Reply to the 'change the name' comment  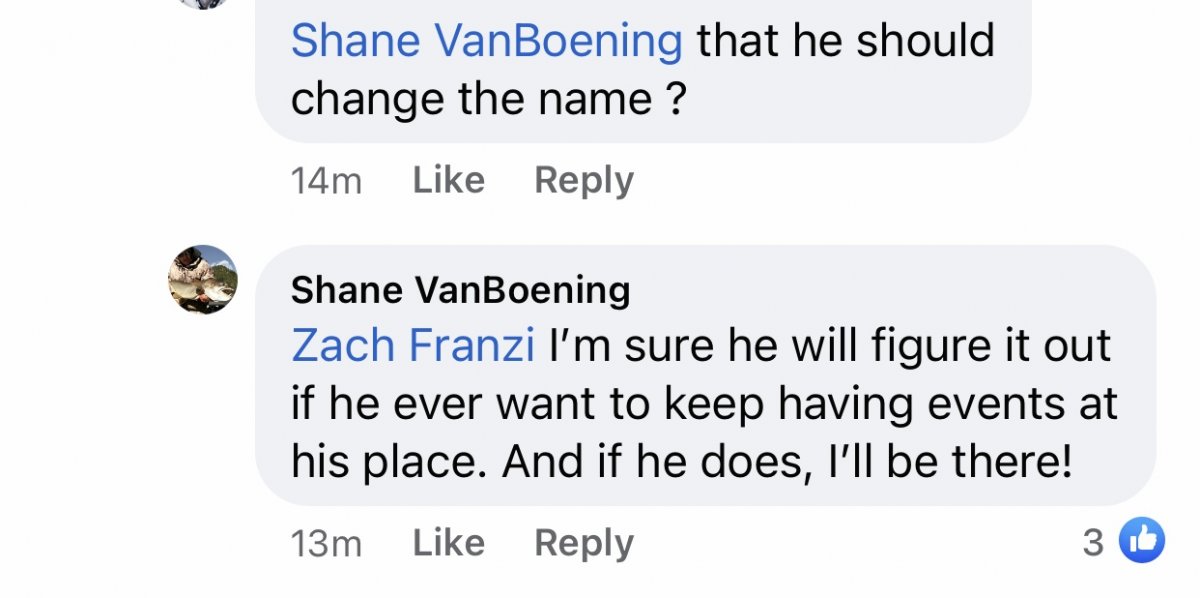tap(584, 180)
